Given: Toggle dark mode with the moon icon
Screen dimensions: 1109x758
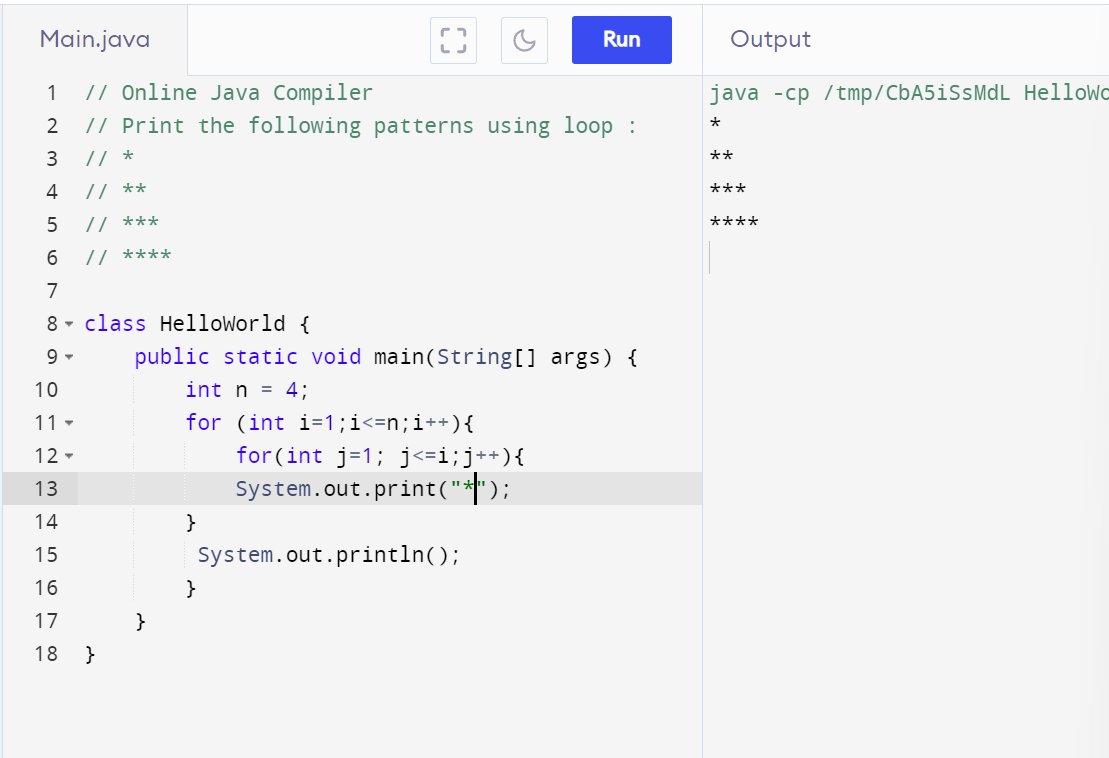Looking at the screenshot, I should coord(524,40).
